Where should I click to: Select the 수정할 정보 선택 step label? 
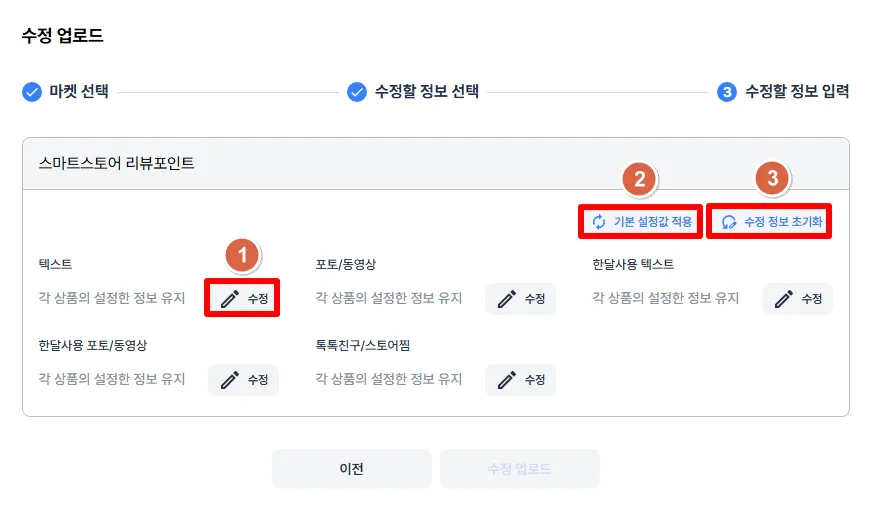point(427,92)
